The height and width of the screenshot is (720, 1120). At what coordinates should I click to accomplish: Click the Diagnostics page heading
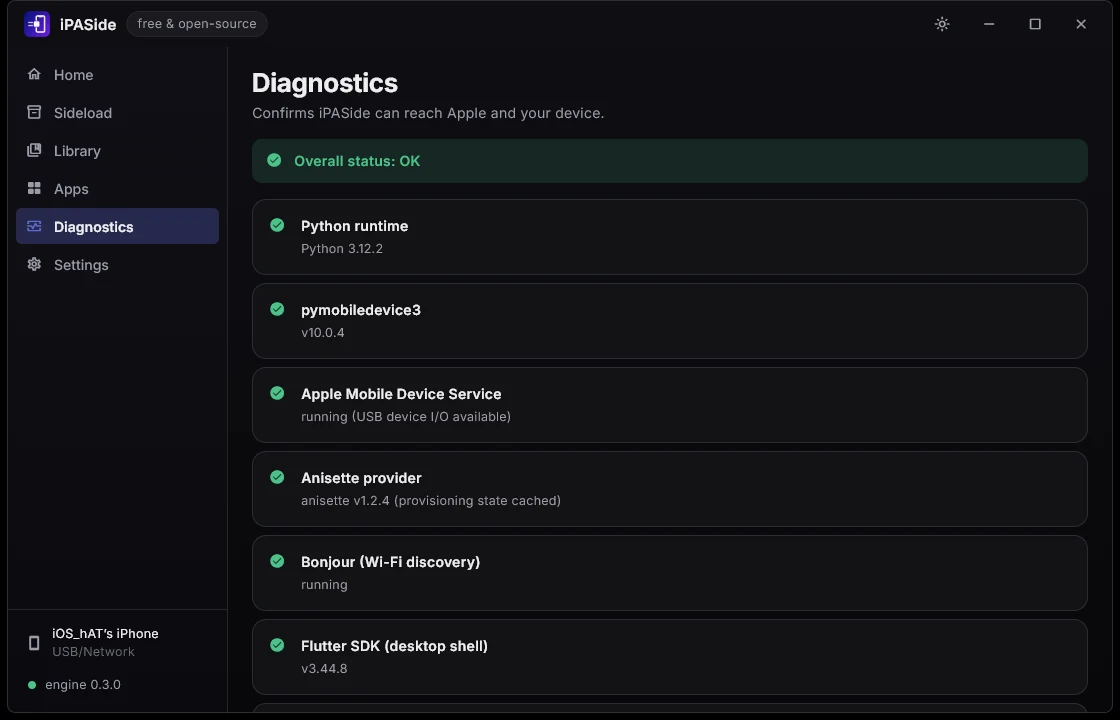(325, 83)
